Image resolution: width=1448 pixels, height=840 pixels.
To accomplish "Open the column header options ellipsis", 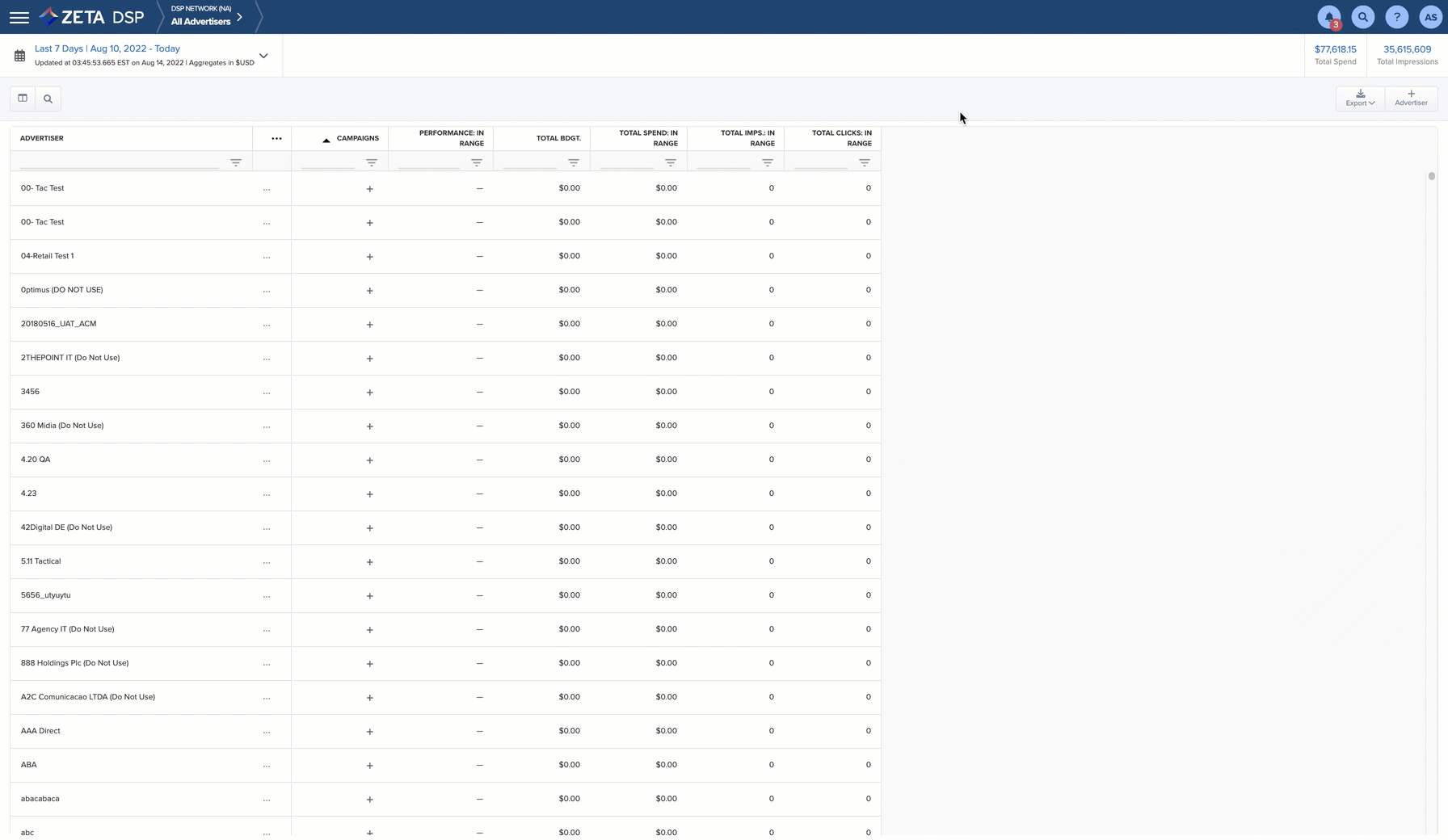I will tap(276, 138).
